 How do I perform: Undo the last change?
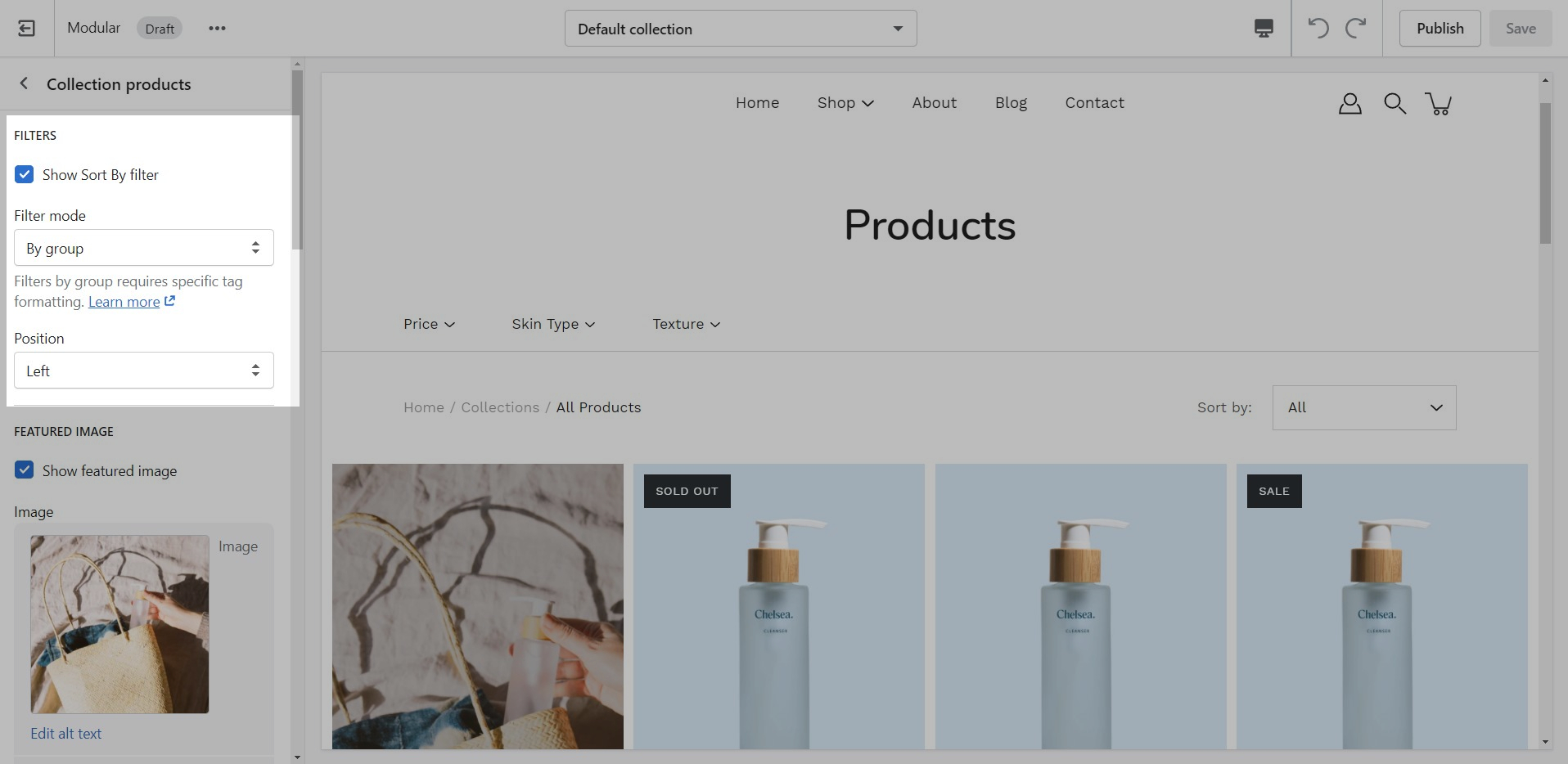1318,29
